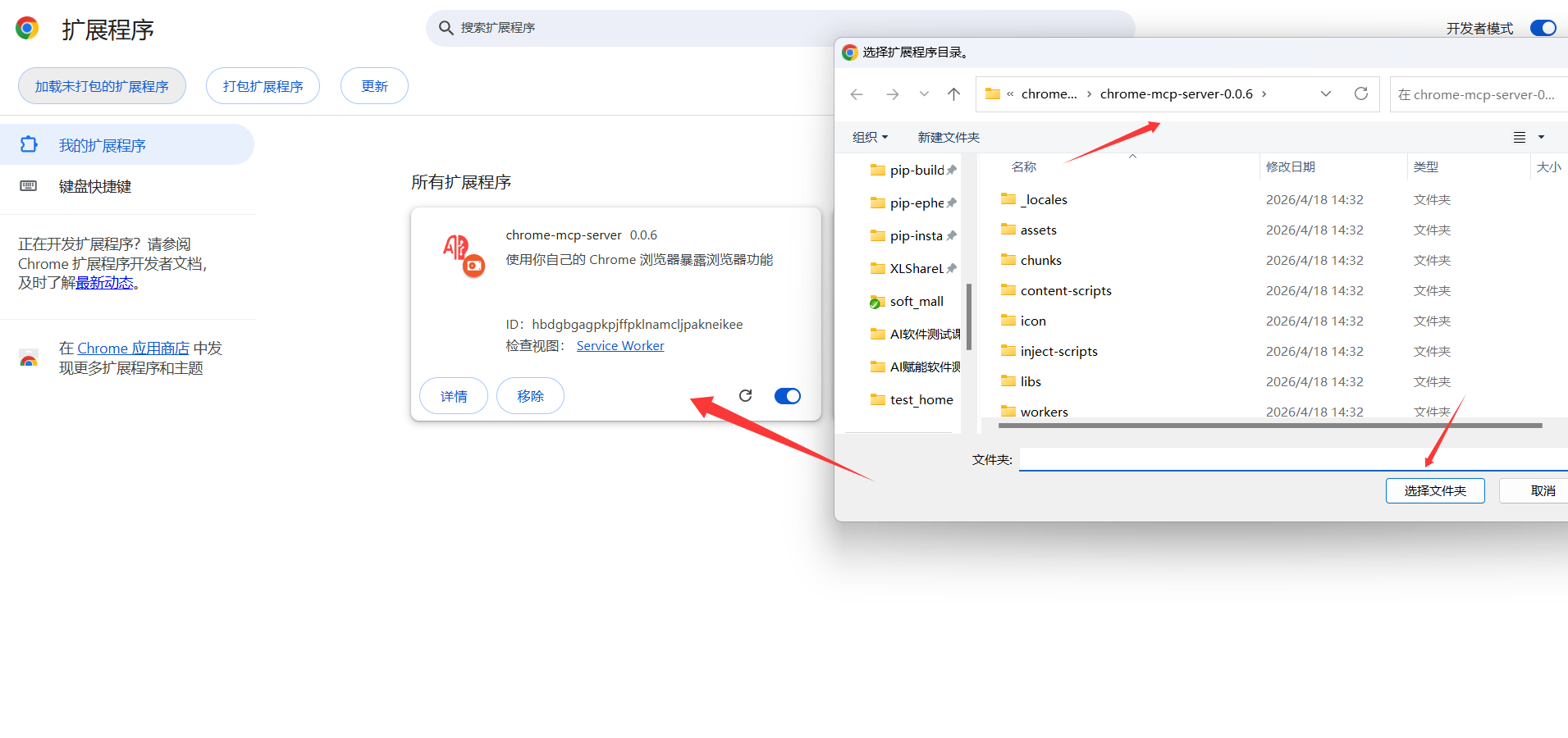Click the horizontal scrollbar in file list
Screen dimensions: 1568x738
point(1270,426)
